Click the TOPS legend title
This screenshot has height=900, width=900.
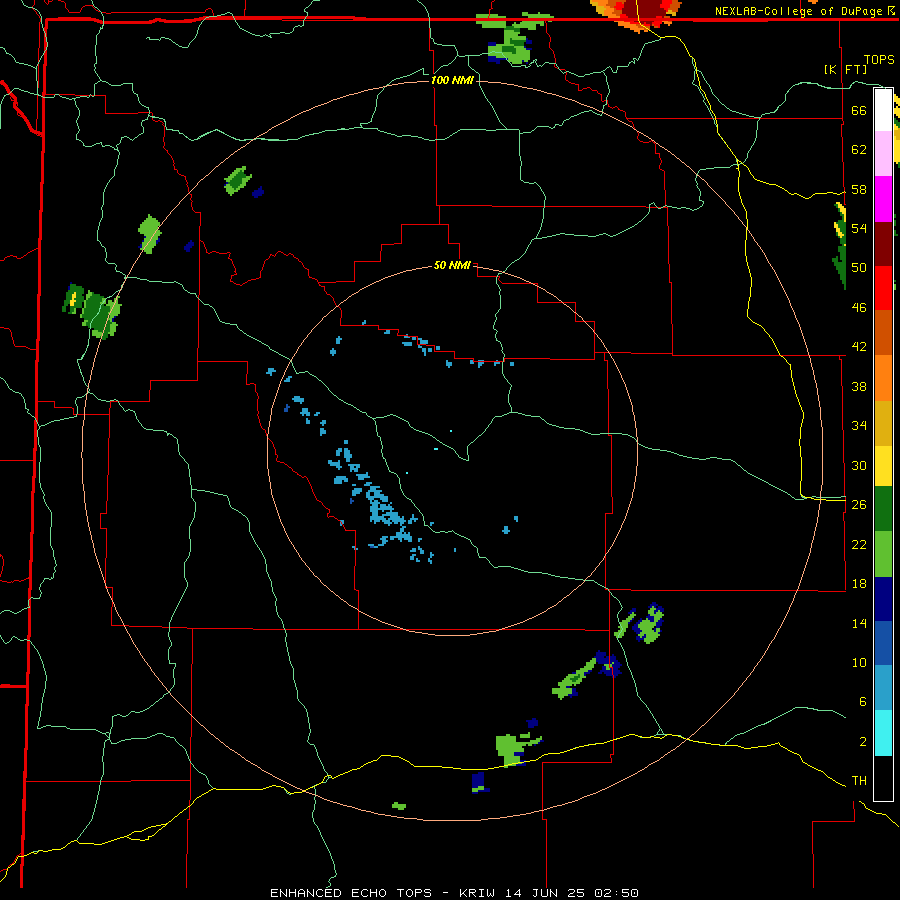[879, 59]
